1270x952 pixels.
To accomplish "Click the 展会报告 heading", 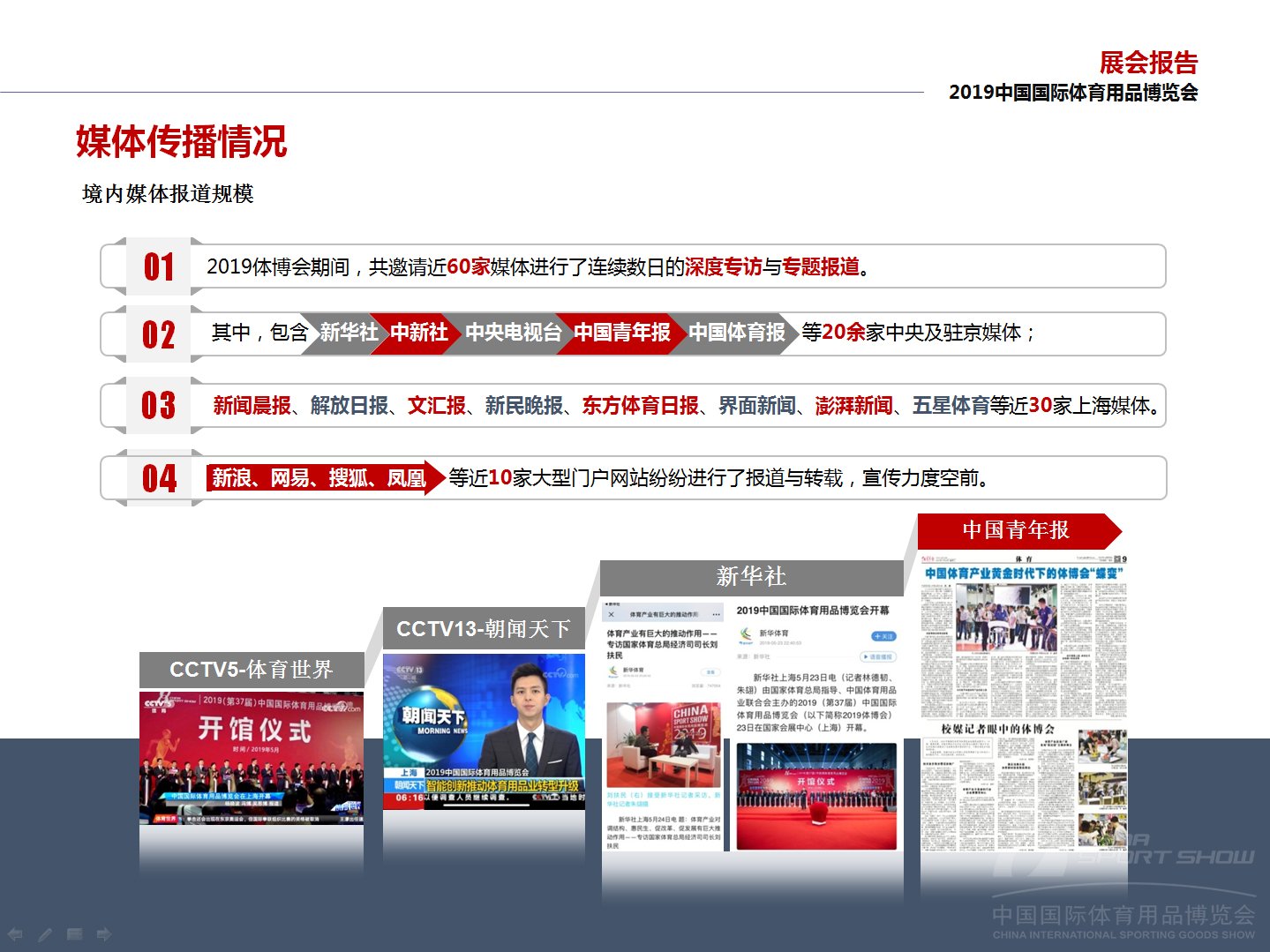I will (x=1148, y=63).
